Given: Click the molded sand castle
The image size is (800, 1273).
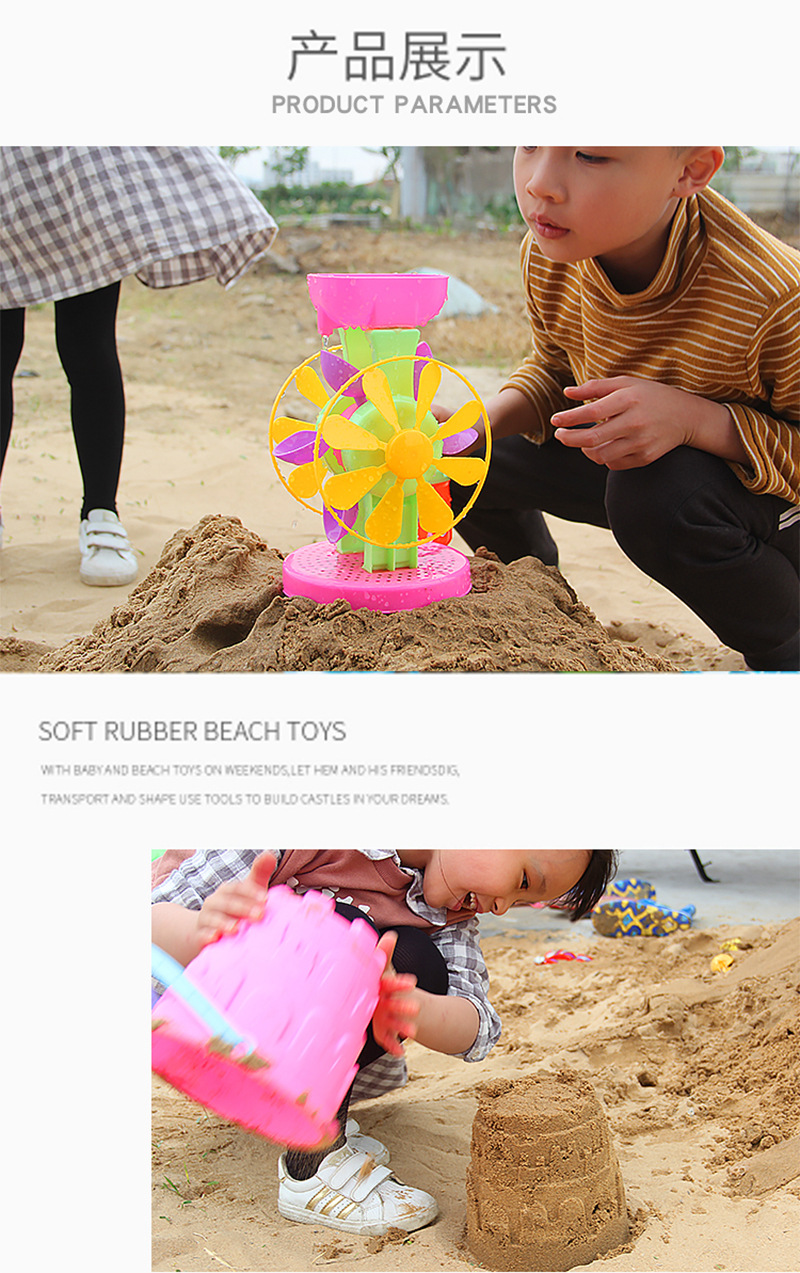Looking at the screenshot, I should (x=547, y=1170).
